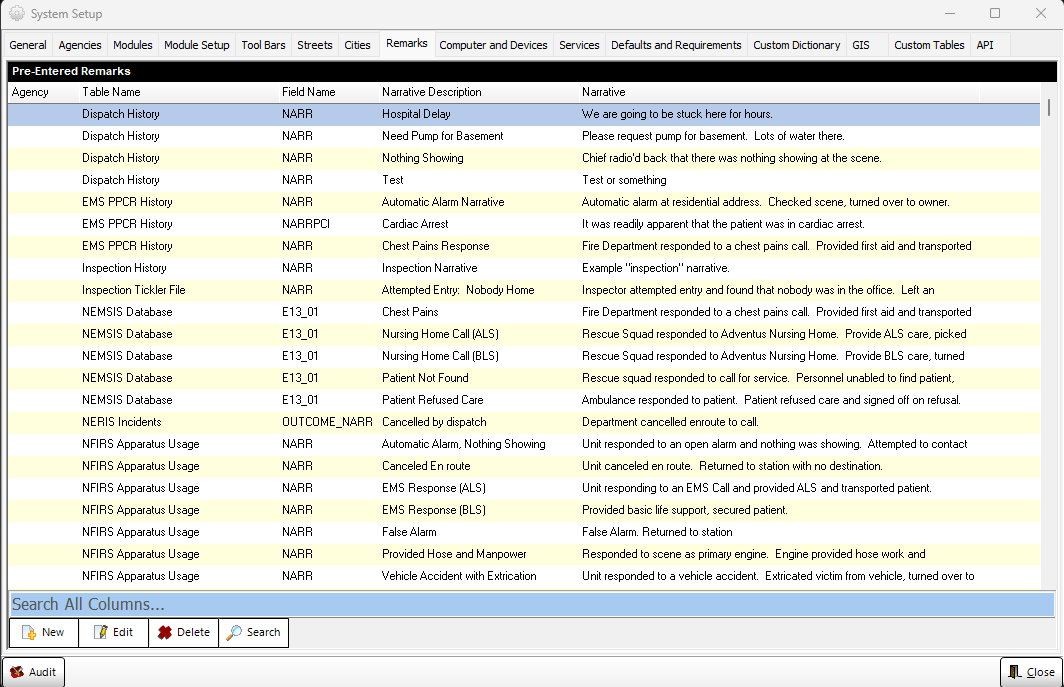Go to the Module Setup tab
The image size is (1064, 687).
[x=197, y=45]
